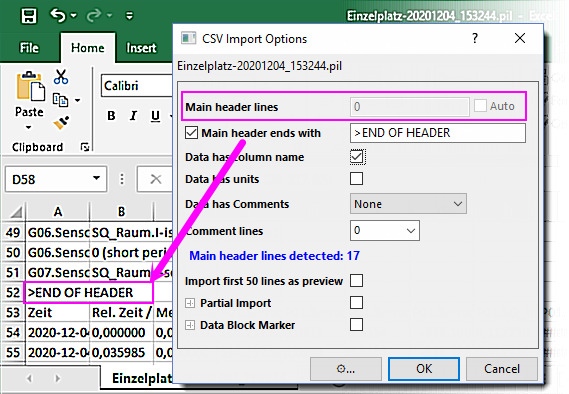Click cell G06.Sensc in row 49
Image resolution: width=569 pixels, height=394 pixels.
click(x=57, y=233)
